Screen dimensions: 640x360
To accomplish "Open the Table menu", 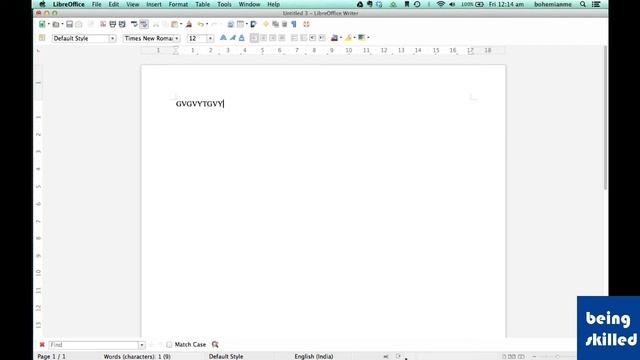I will click(x=202, y=4).
